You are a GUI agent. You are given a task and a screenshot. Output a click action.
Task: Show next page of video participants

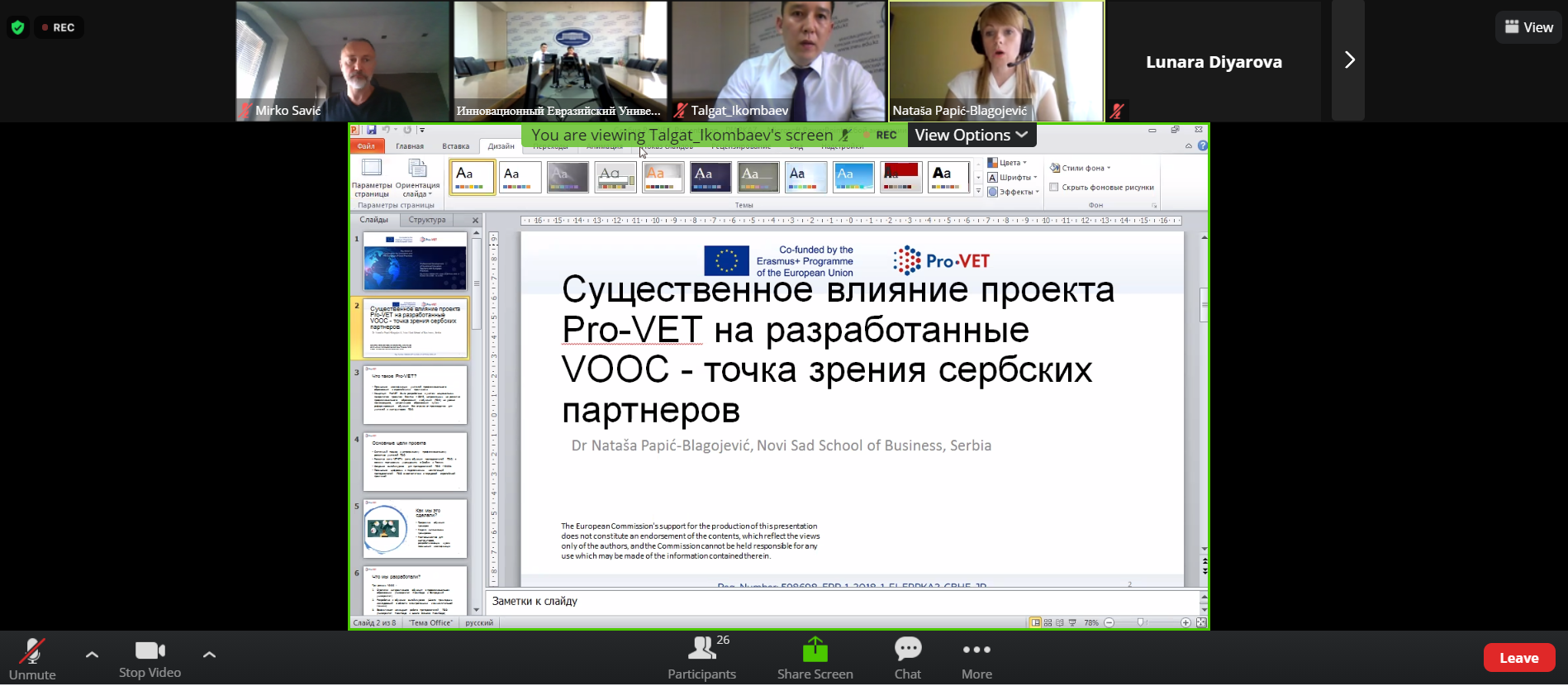(x=1348, y=60)
